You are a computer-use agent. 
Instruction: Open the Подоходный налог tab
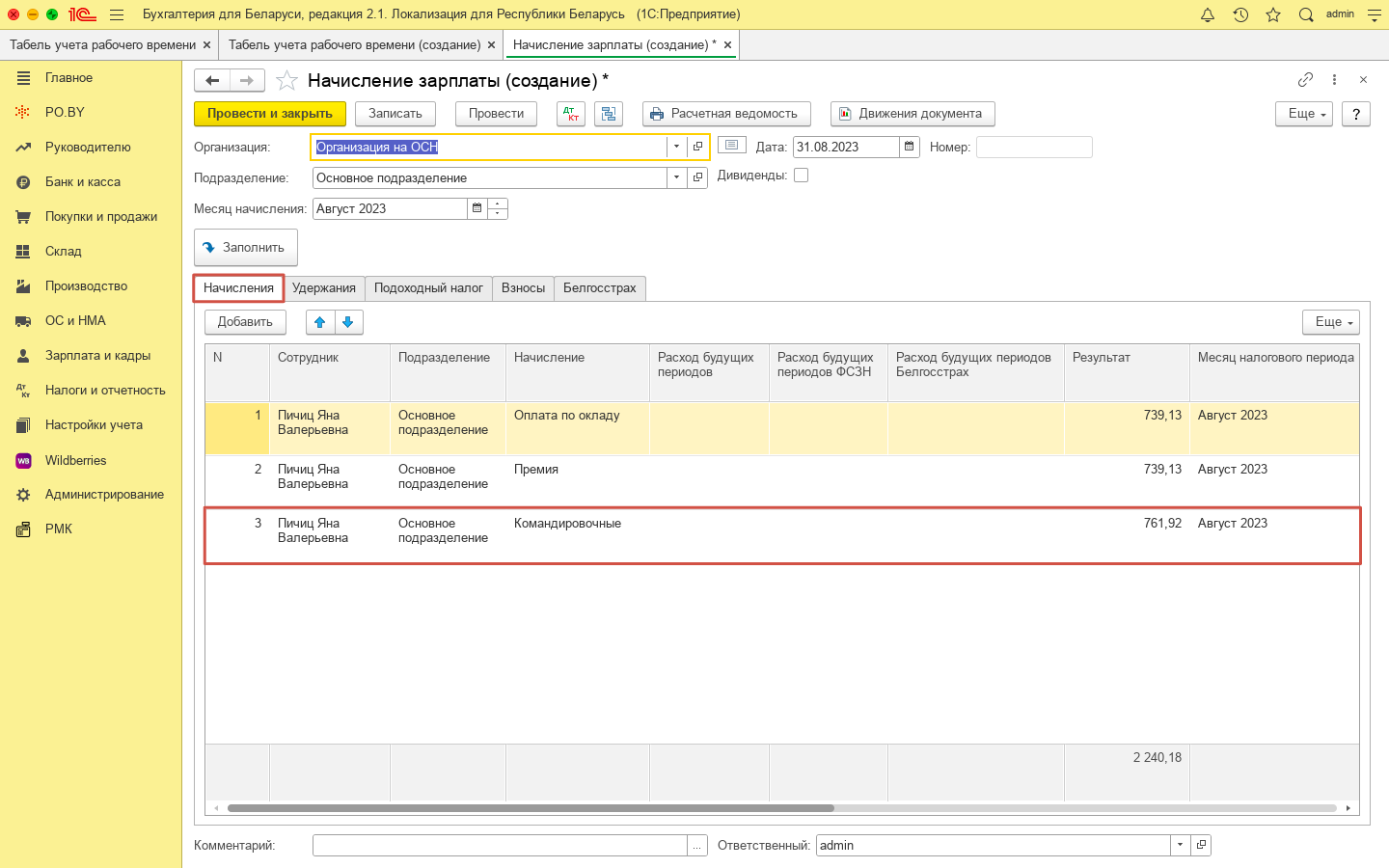pos(428,288)
